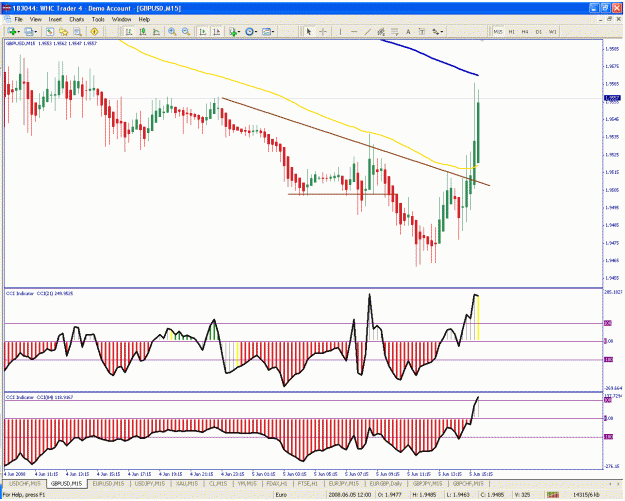This screenshot has height=501, width=625.
Task: Switch to the EURUSD,M15 chart tab
Action: 108,483
